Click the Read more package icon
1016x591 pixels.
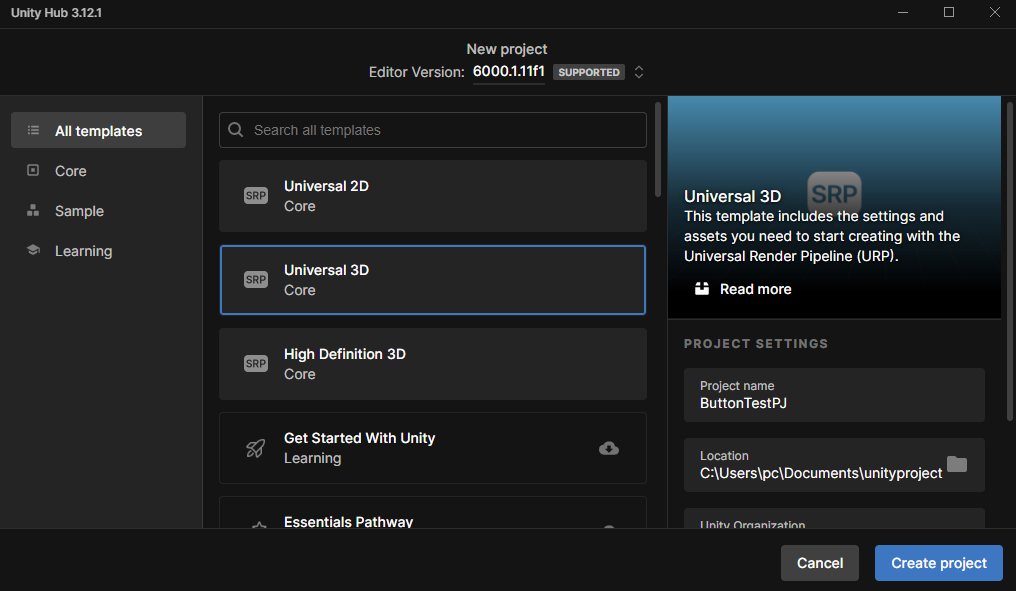click(702, 288)
